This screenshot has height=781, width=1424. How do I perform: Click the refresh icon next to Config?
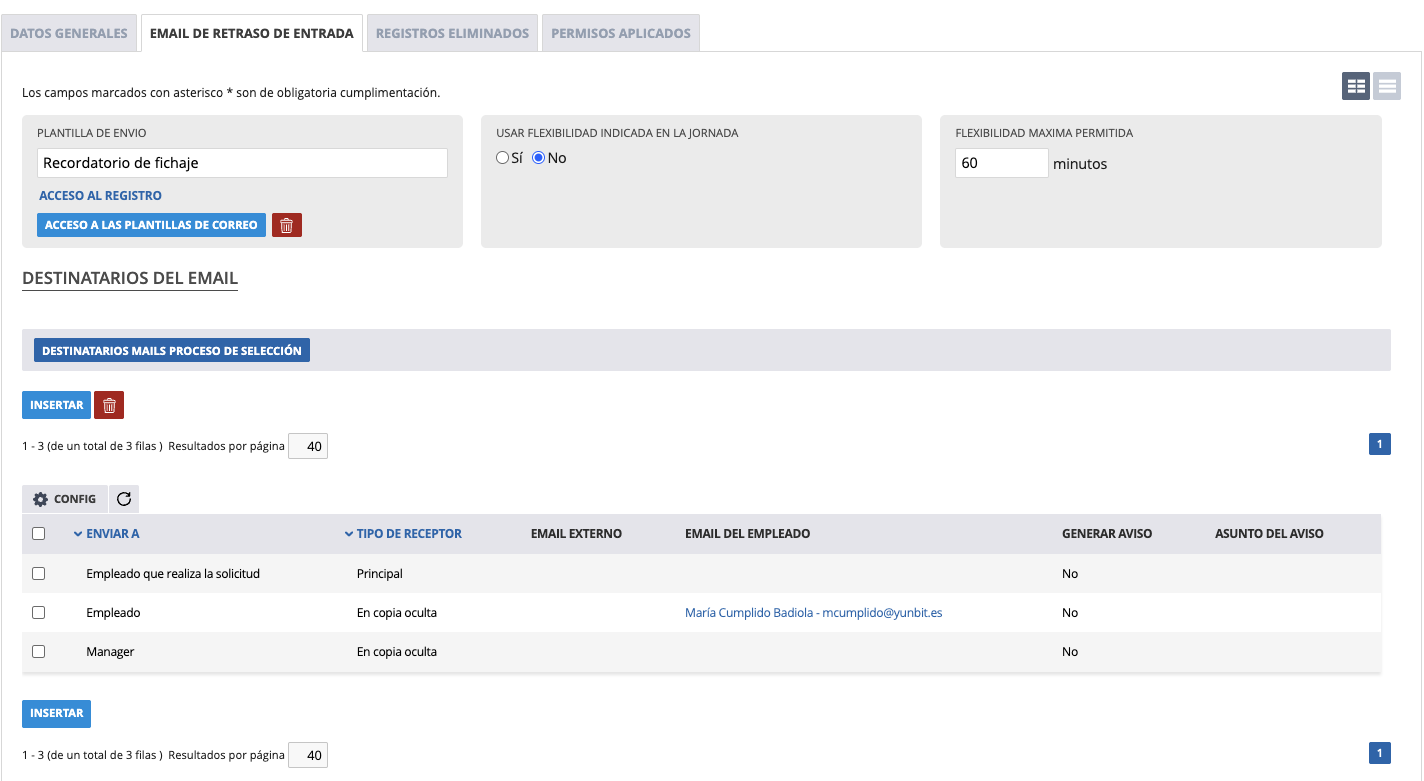pyautogui.click(x=124, y=499)
